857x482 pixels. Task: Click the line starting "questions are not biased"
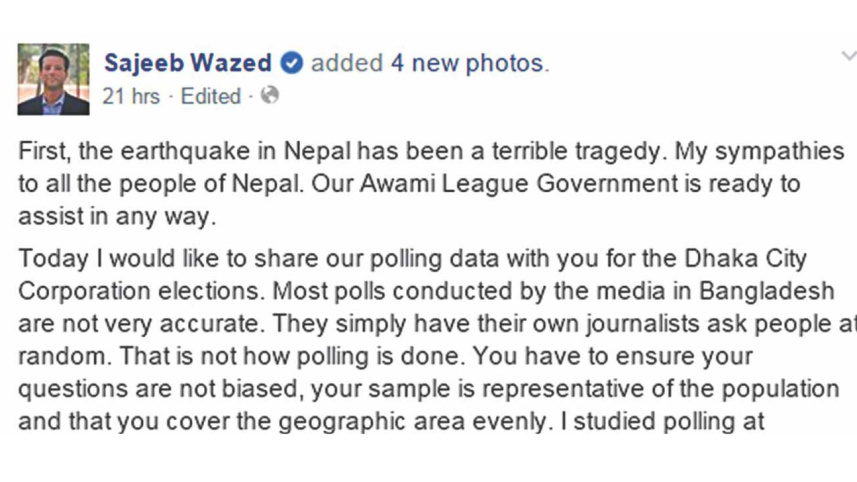pos(430,389)
